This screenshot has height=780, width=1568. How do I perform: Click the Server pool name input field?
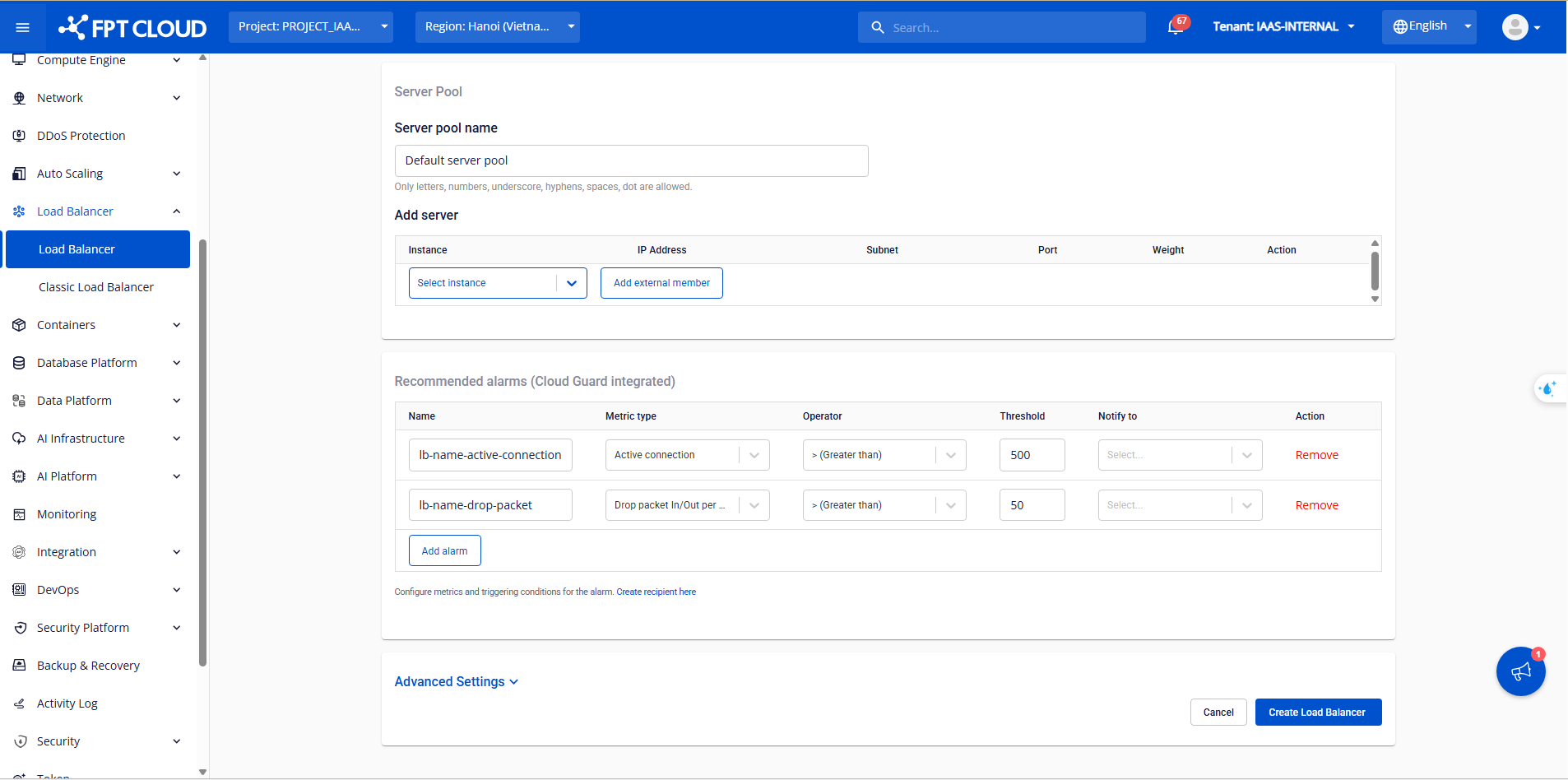pyautogui.click(x=631, y=160)
